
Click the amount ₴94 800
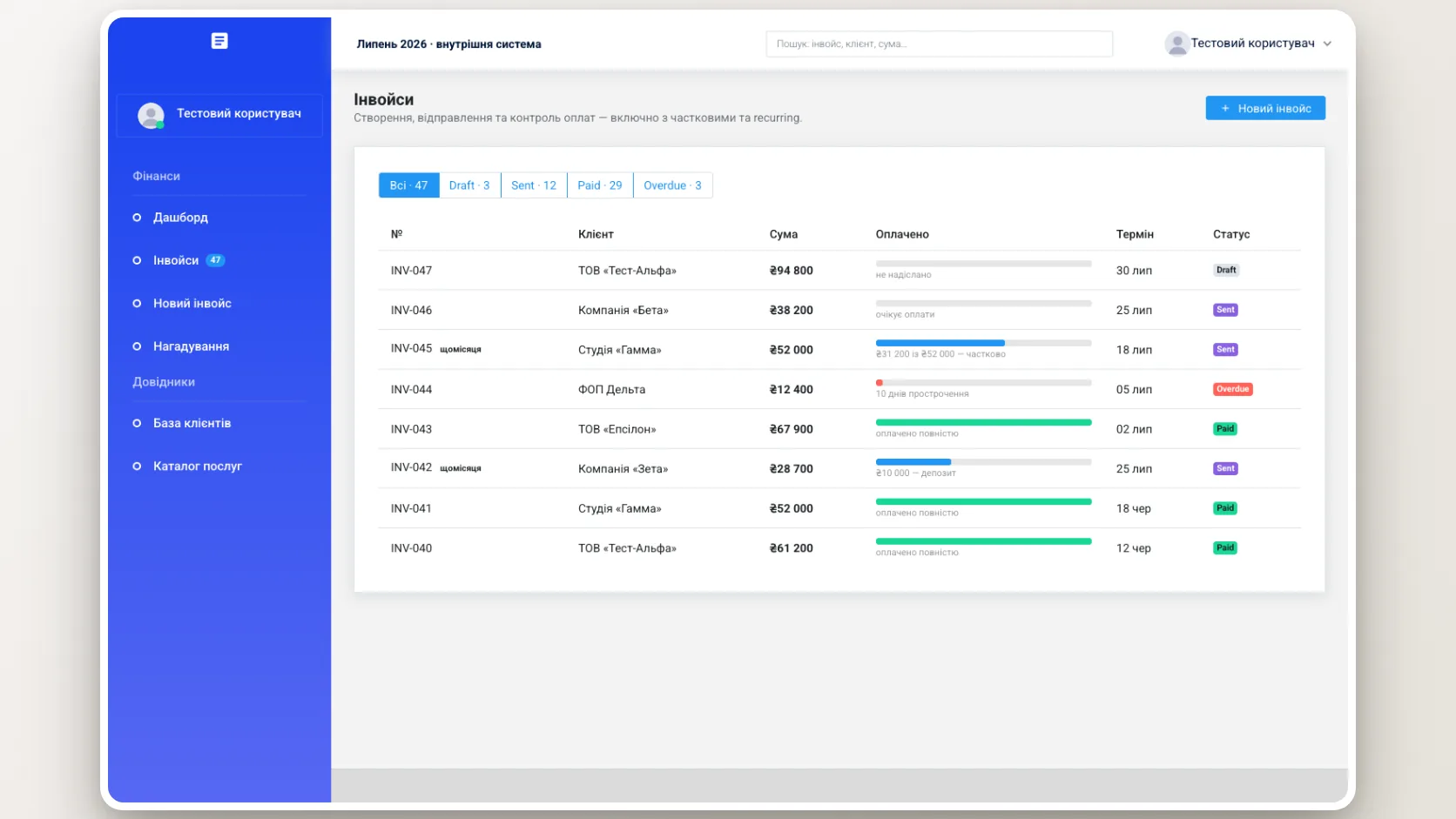(791, 271)
